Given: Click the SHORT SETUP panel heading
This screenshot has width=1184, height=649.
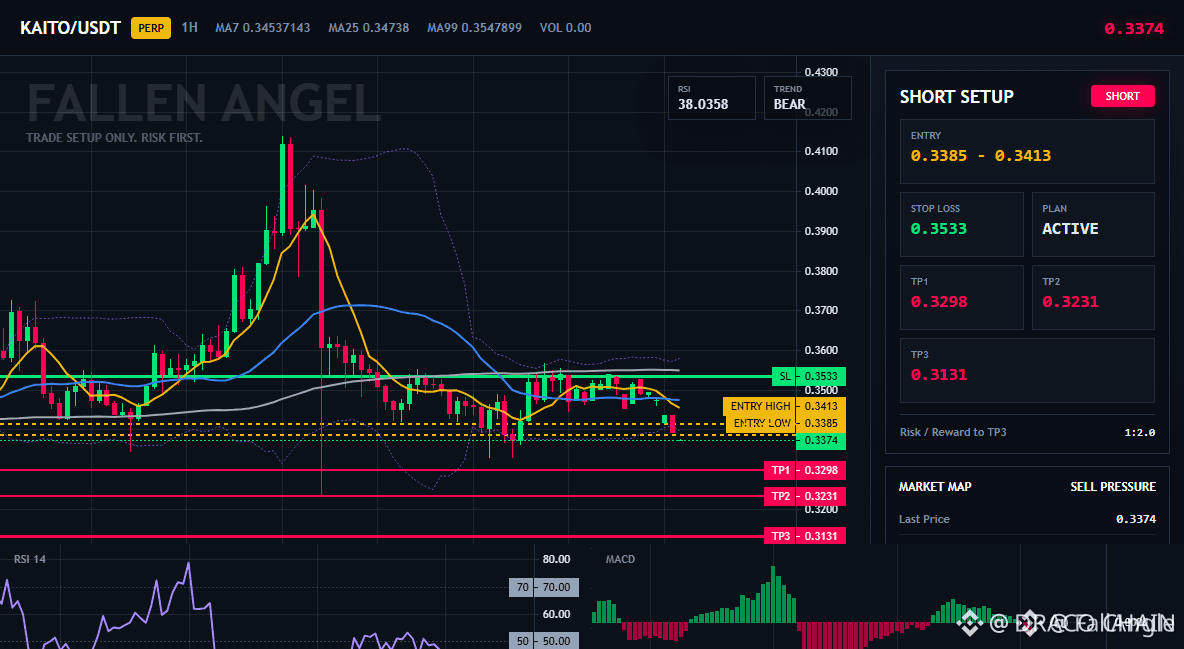Looking at the screenshot, I should (957, 97).
